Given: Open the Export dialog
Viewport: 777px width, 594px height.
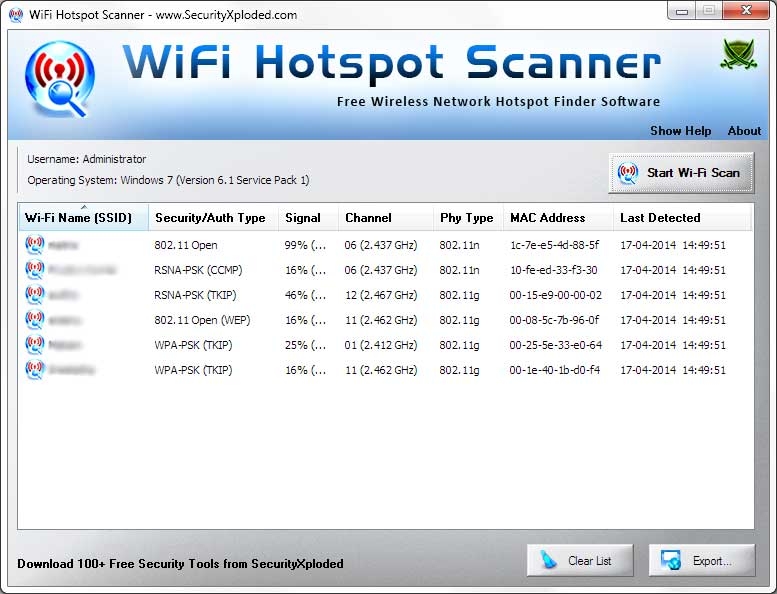Looking at the screenshot, I should click(702, 561).
